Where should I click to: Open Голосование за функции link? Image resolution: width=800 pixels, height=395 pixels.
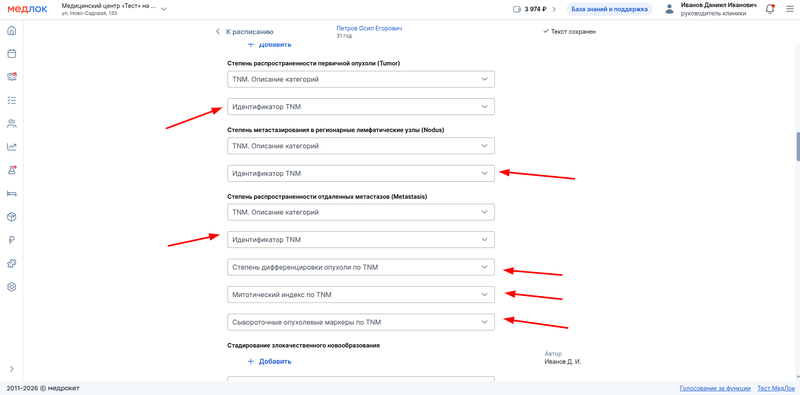click(715, 388)
